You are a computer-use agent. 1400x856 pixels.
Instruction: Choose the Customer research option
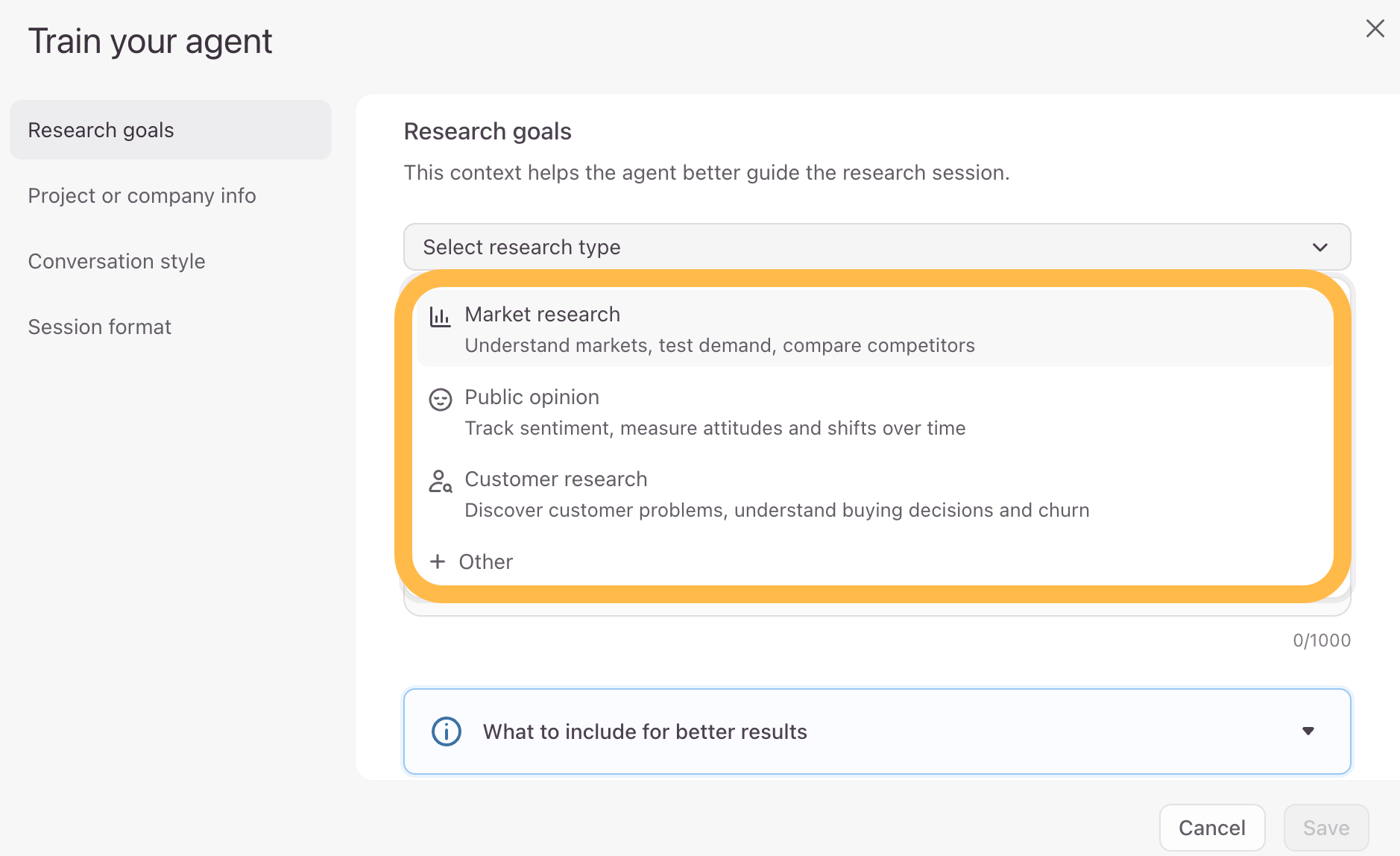[874, 494]
